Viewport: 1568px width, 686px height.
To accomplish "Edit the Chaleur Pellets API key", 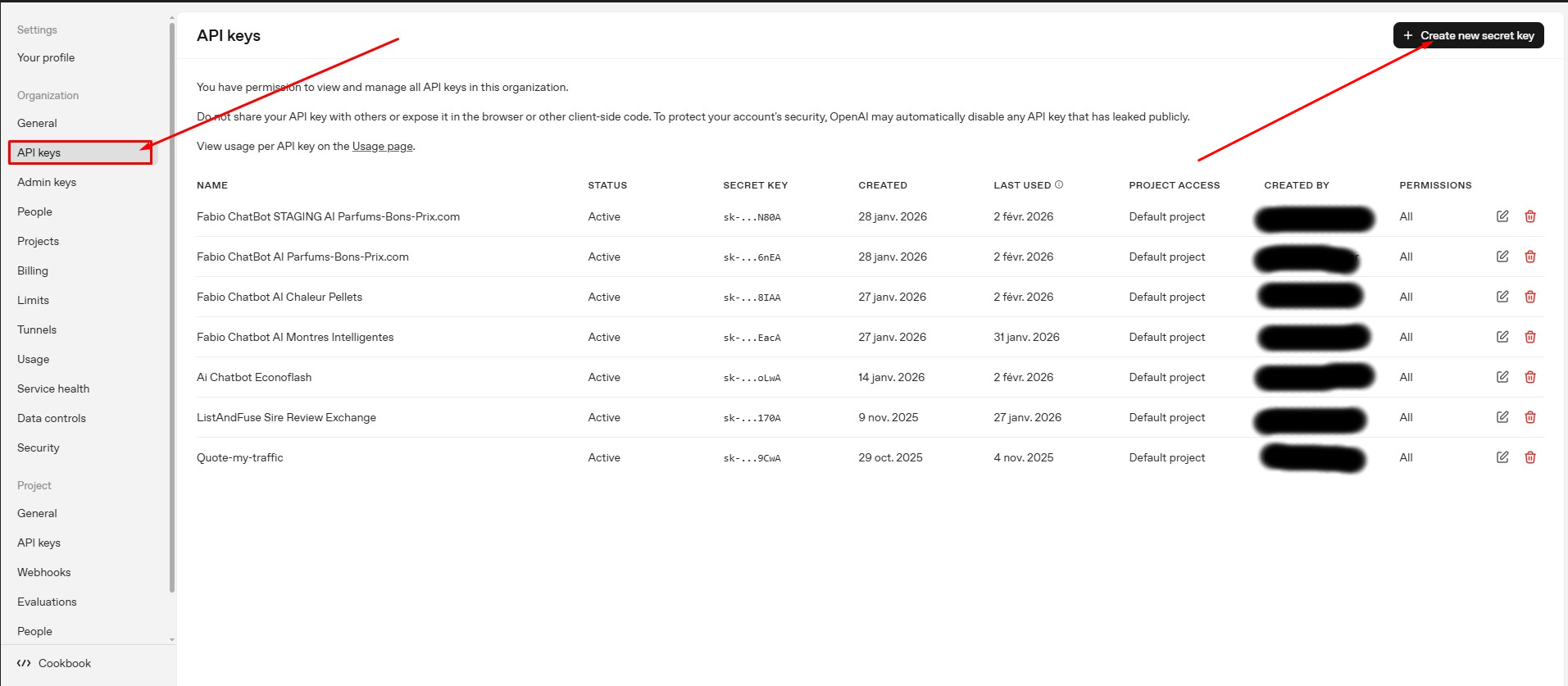I will tap(1502, 297).
